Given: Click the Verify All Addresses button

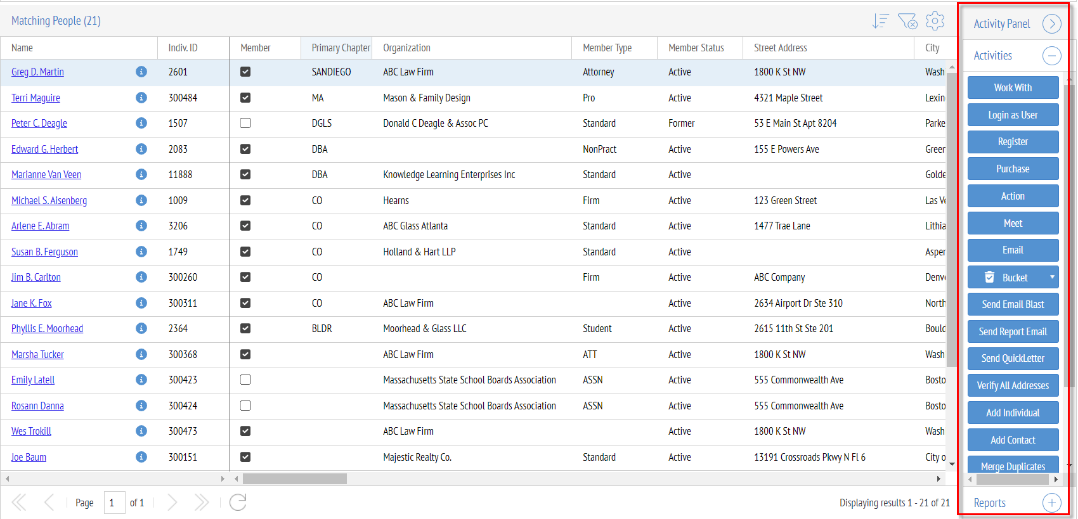Looking at the screenshot, I should [1013, 386].
